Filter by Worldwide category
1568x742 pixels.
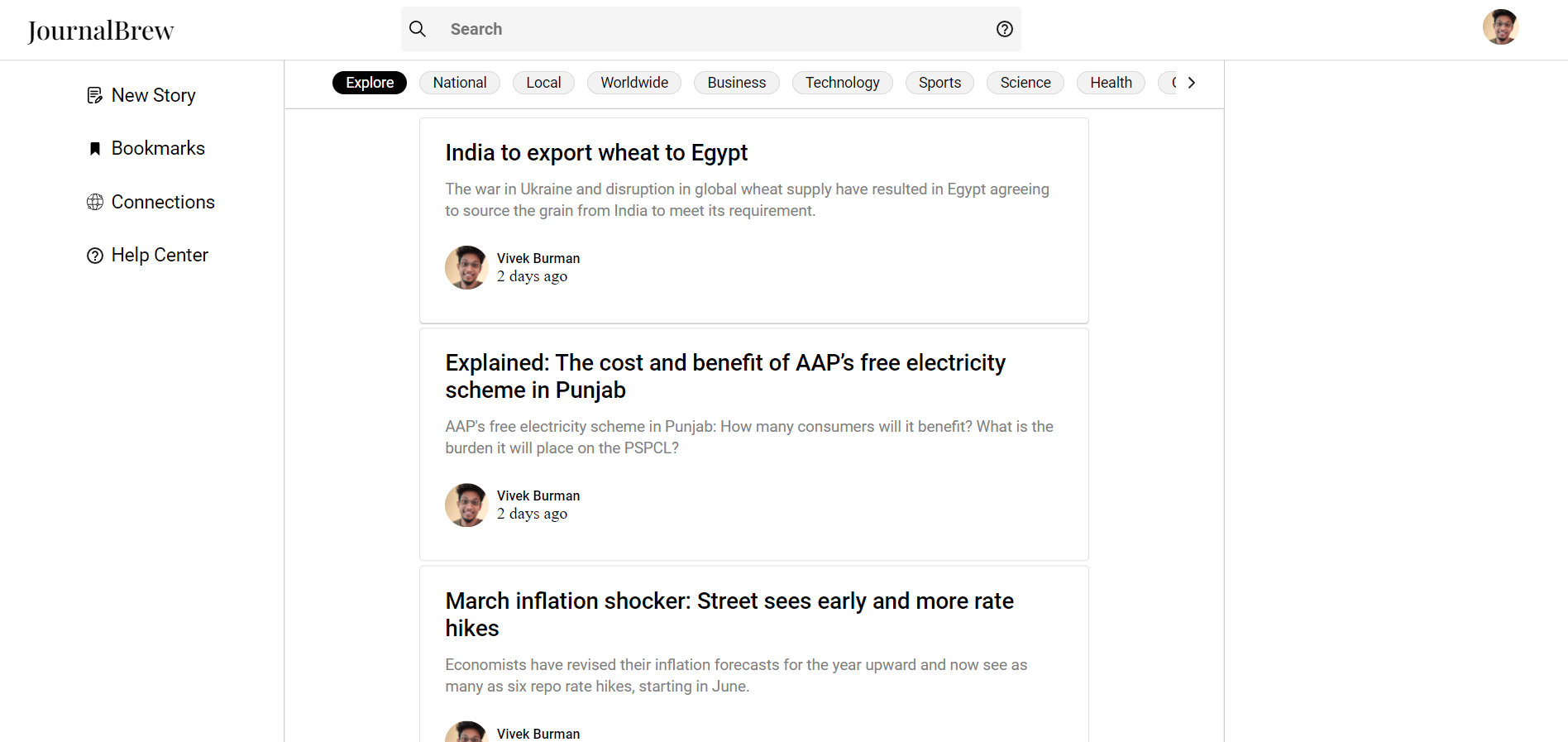click(x=634, y=83)
